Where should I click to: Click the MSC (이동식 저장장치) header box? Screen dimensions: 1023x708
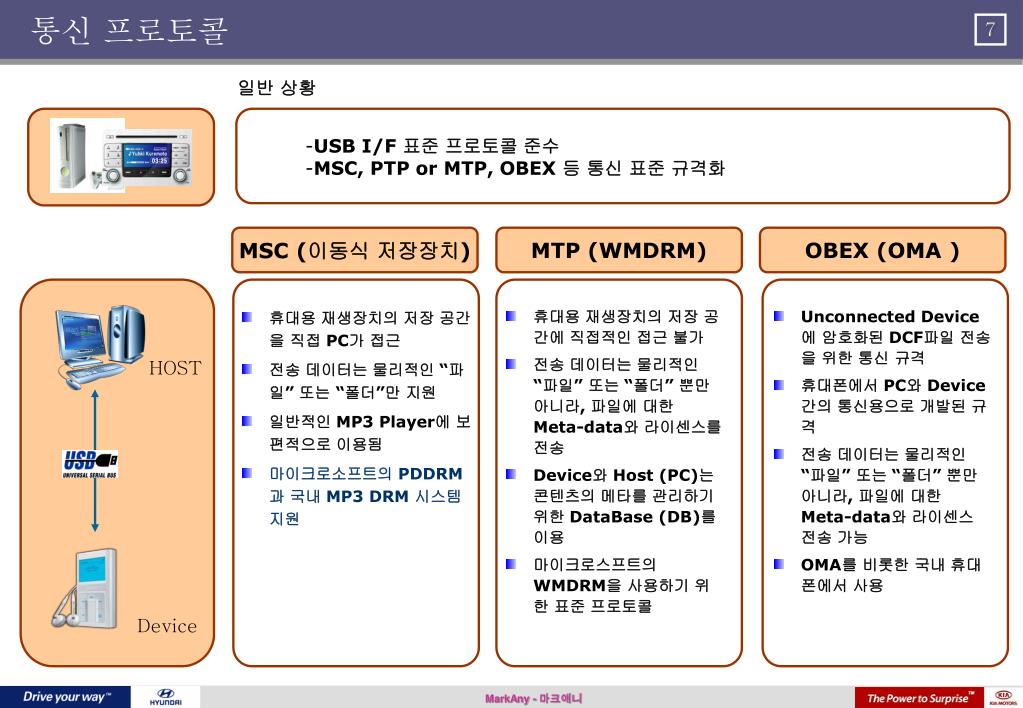[x=355, y=250]
